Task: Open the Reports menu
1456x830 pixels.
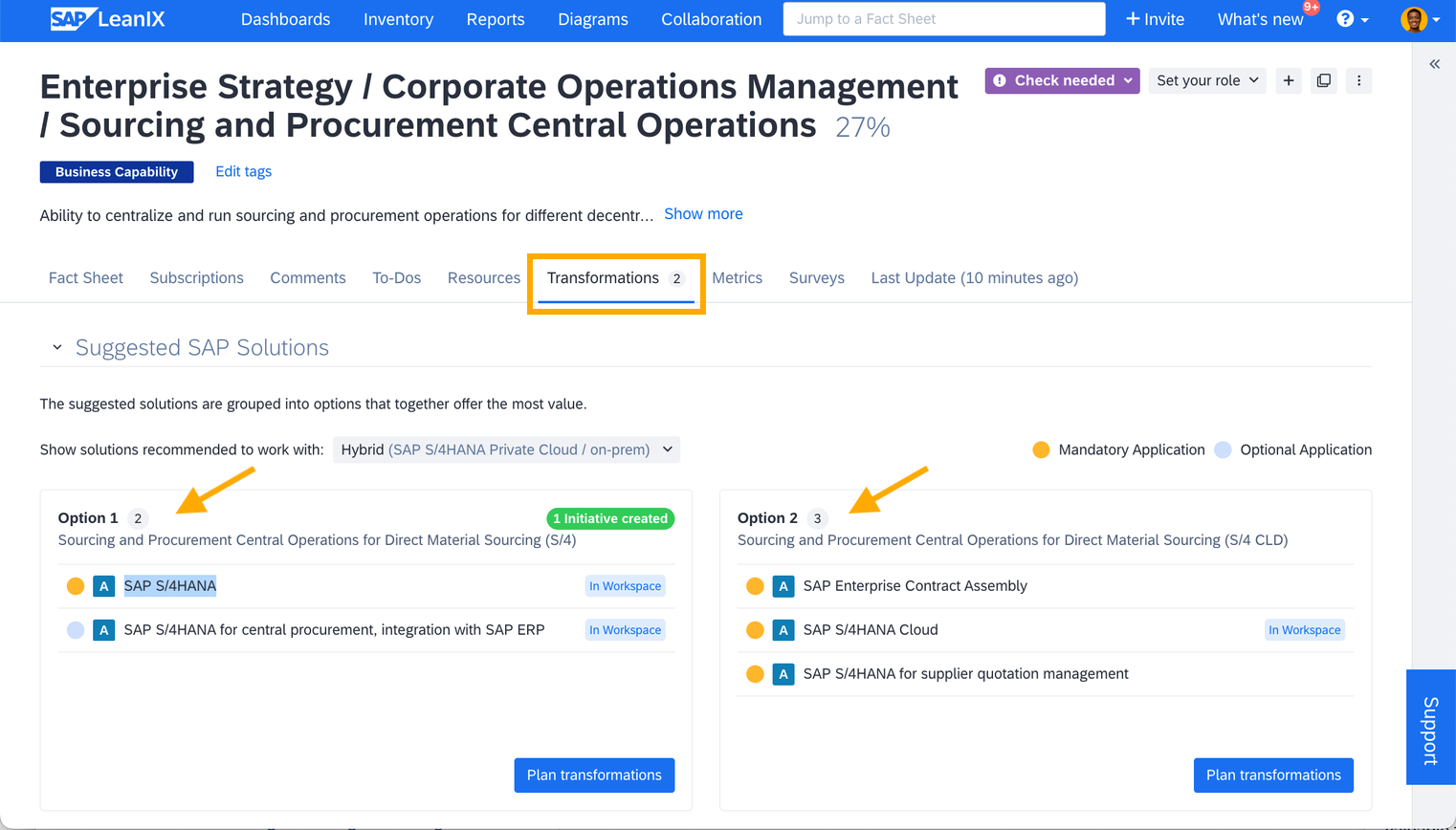Action: (x=496, y=19)
